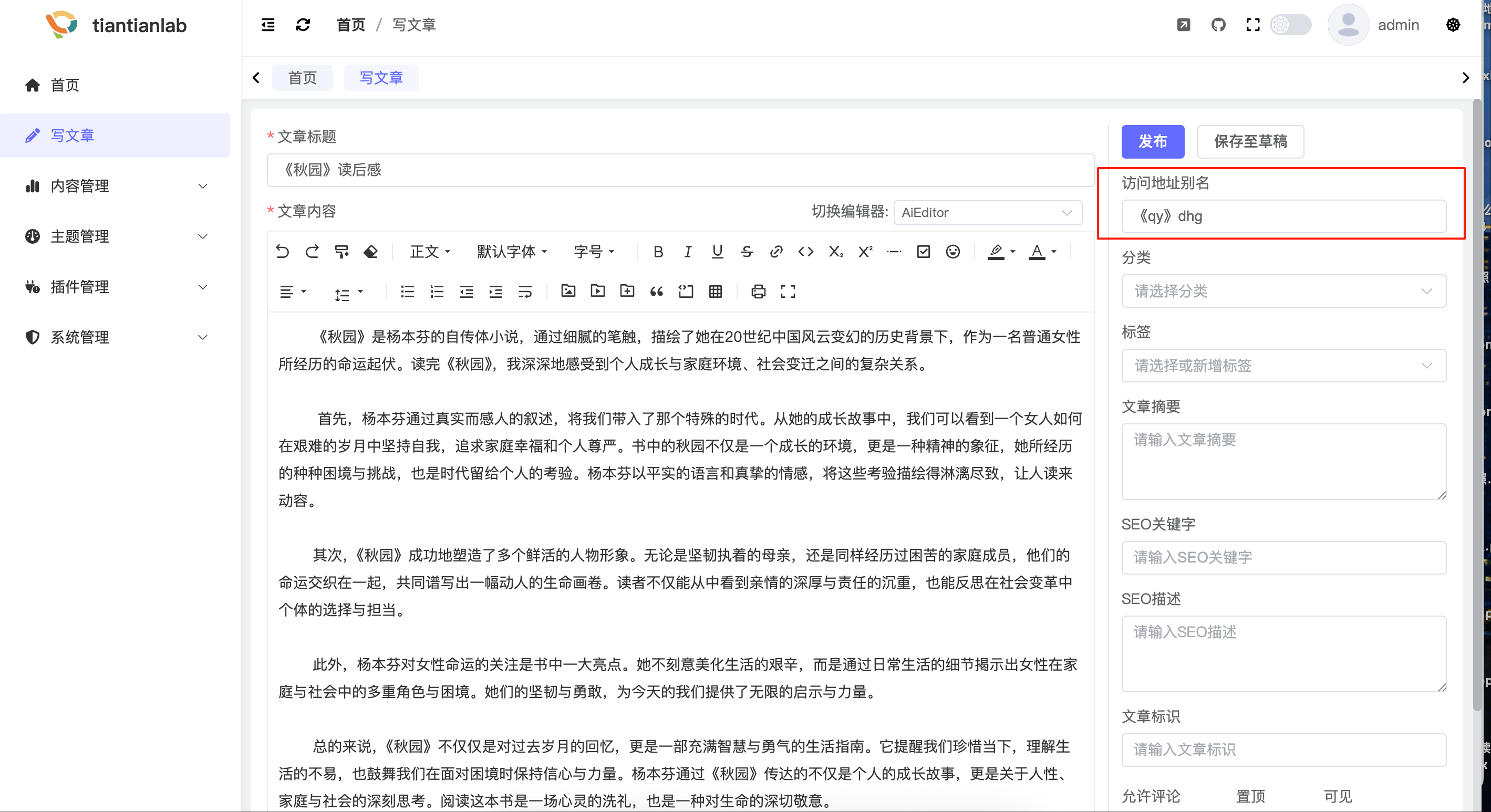The image size is (1491, 812).
Task: Insert a link using the link icon
Action: coord(776,252)
